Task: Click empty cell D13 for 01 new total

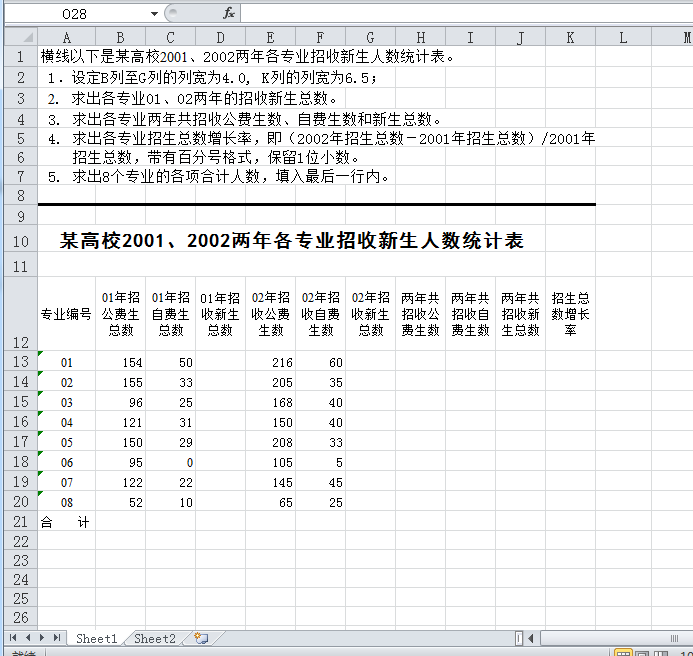Action: tap(220, 362)
